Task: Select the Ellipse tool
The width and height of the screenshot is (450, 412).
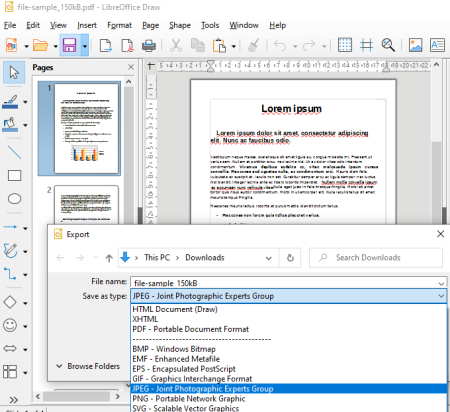Action: tap(14, 199)
